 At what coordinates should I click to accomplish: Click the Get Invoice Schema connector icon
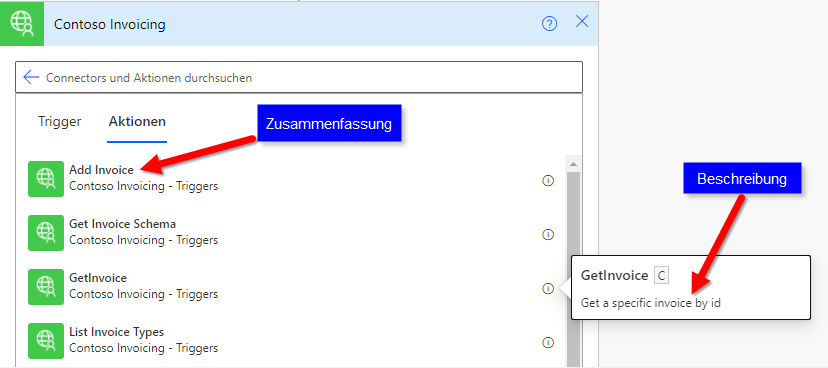click(x=46, y=232)
